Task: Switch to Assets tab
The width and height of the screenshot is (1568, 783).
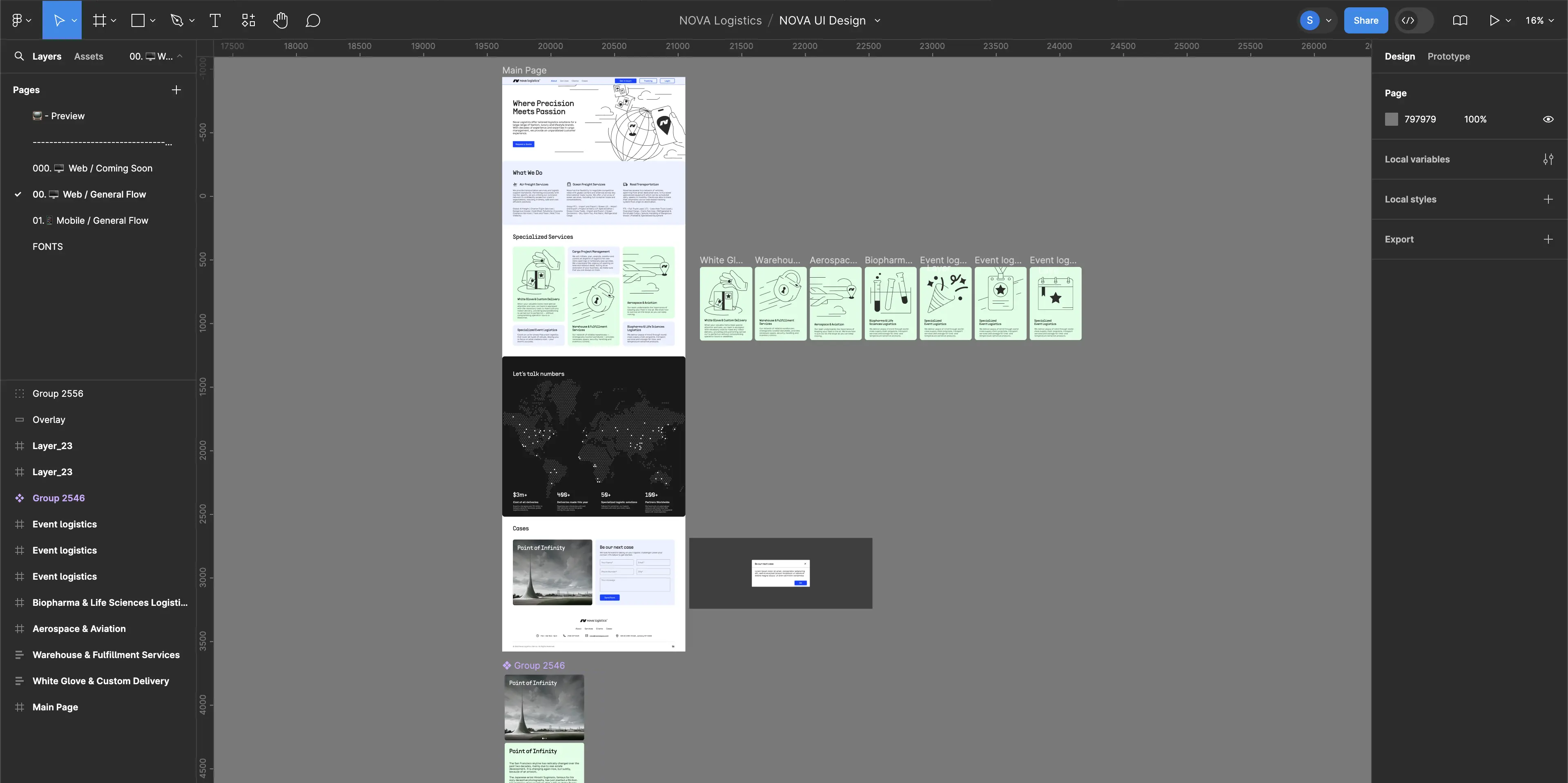Action: click(88, 56)
